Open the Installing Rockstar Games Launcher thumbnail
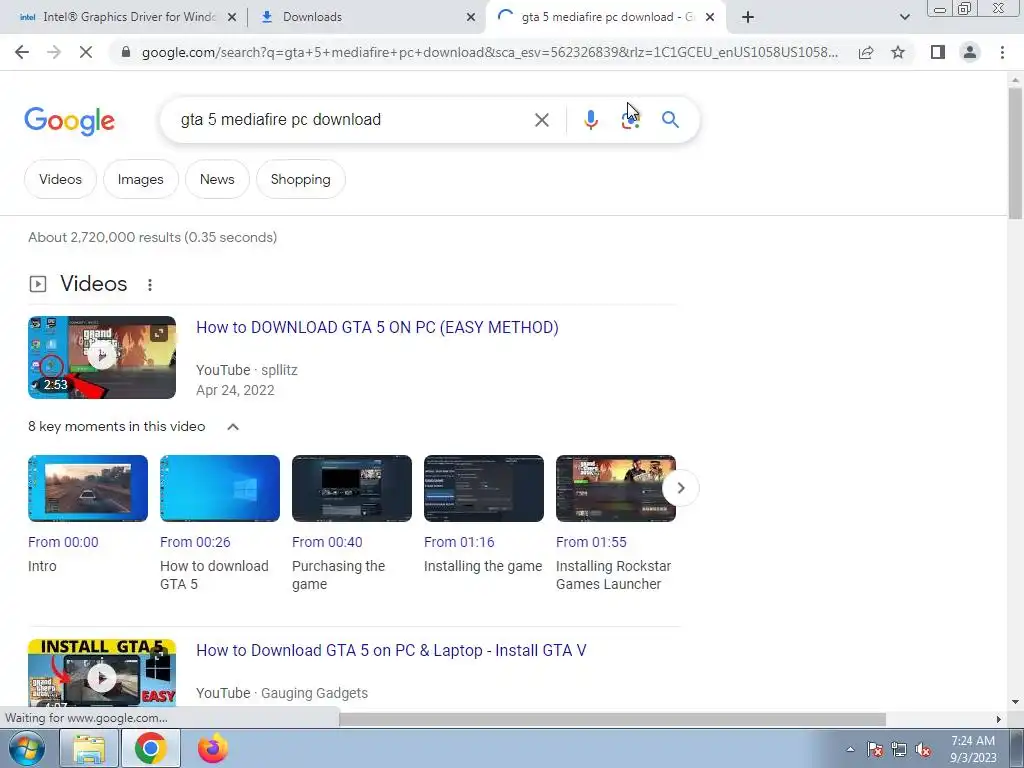1024x768 pixels. (x=616, y=488)
